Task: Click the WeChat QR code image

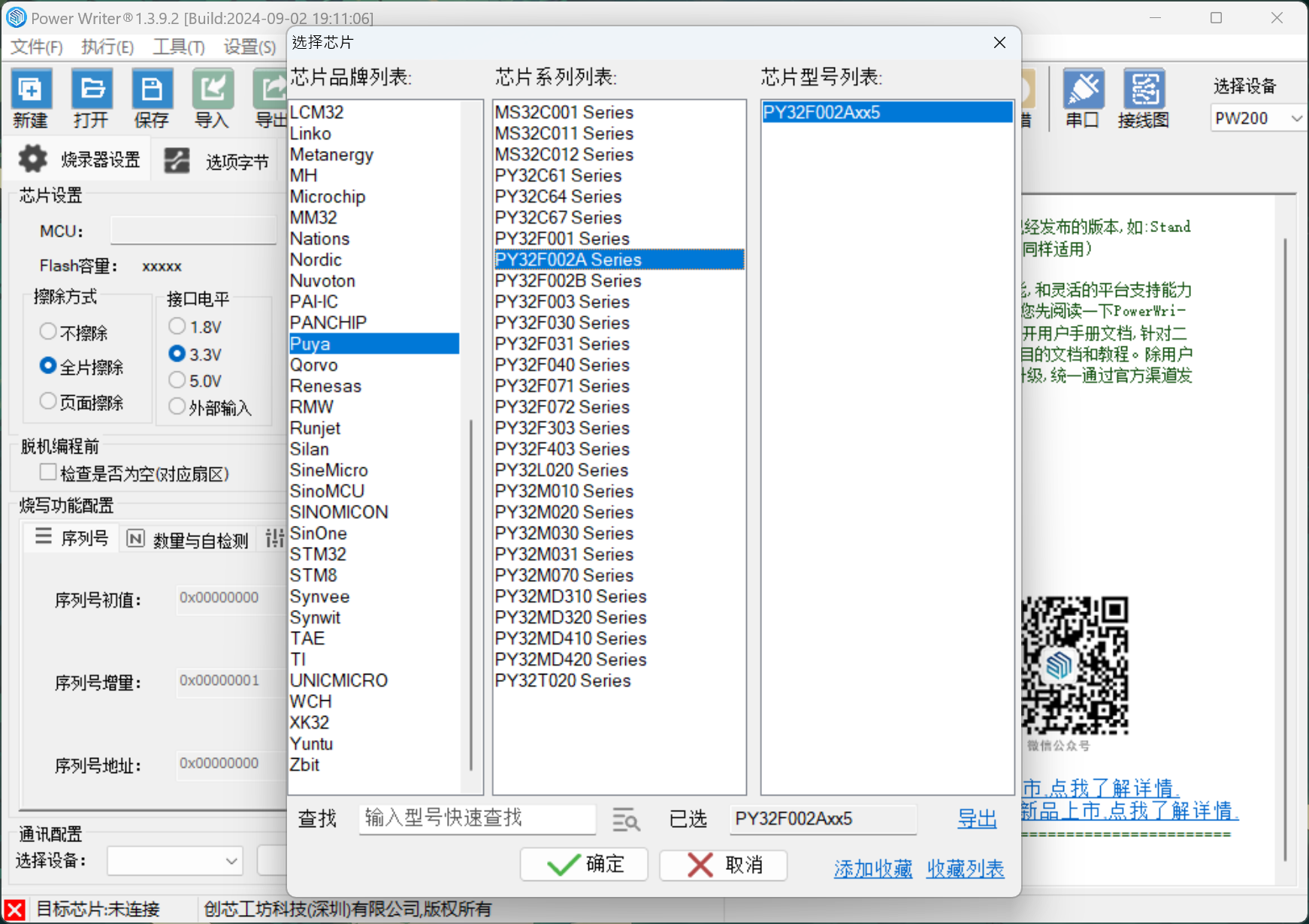Action: 1075,666
